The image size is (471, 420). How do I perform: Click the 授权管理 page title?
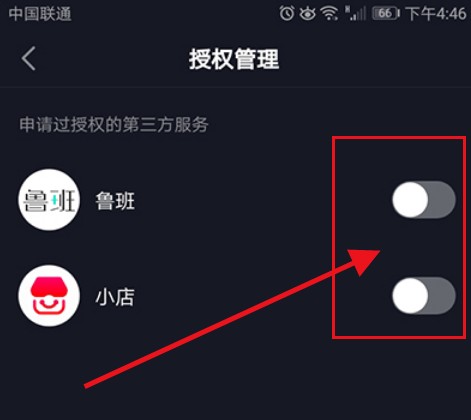[x=234, y=59]
